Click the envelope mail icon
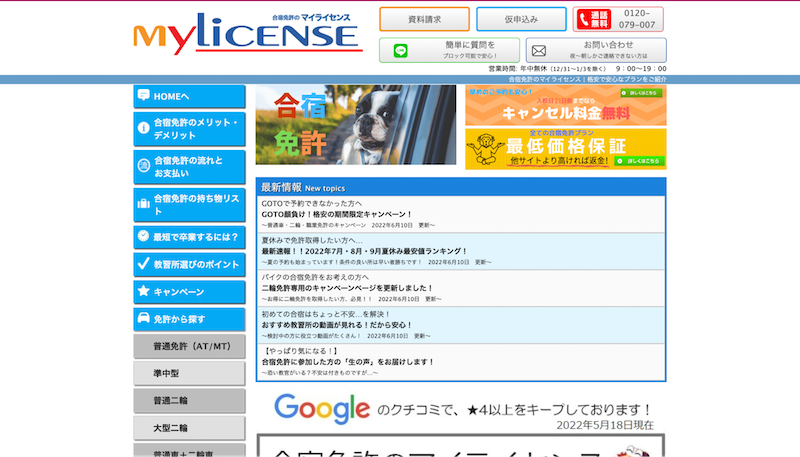Screen dimensions: 800x457 point(539,50)
